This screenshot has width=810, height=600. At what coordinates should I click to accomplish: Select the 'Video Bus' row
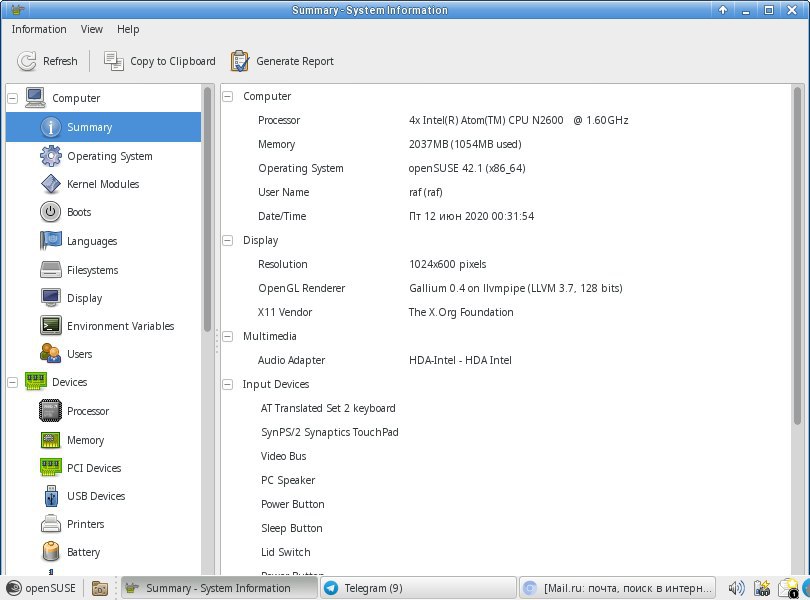[506, 456]
